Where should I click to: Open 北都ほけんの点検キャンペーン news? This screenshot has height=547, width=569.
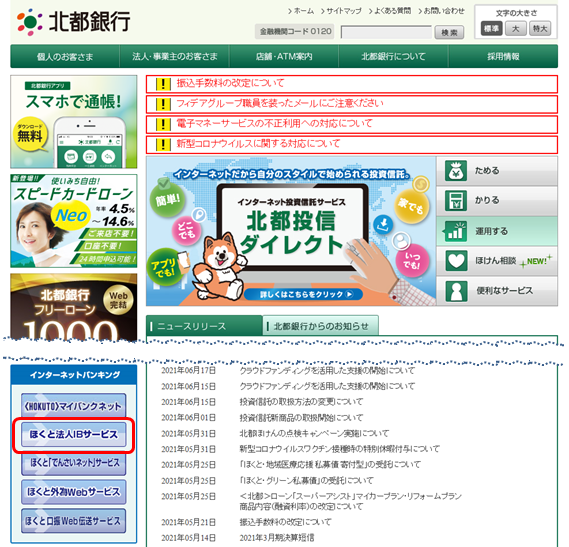coord(314,433)
